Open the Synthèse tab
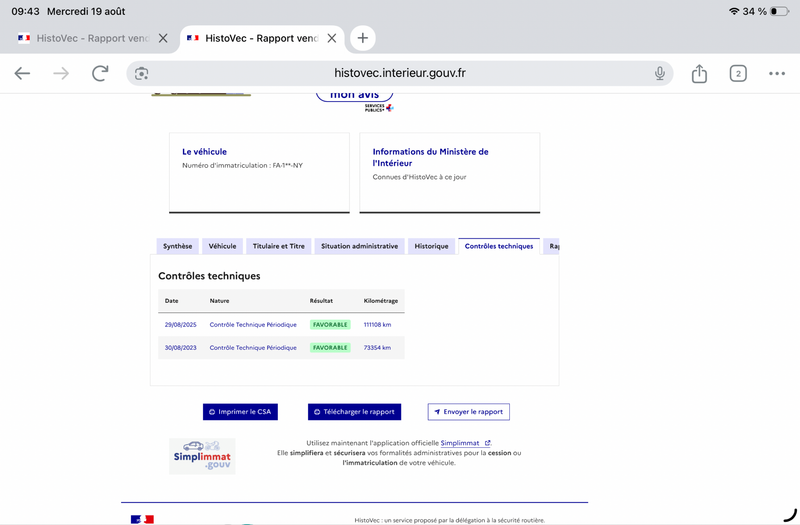800x525 pixels. [178, 246]
